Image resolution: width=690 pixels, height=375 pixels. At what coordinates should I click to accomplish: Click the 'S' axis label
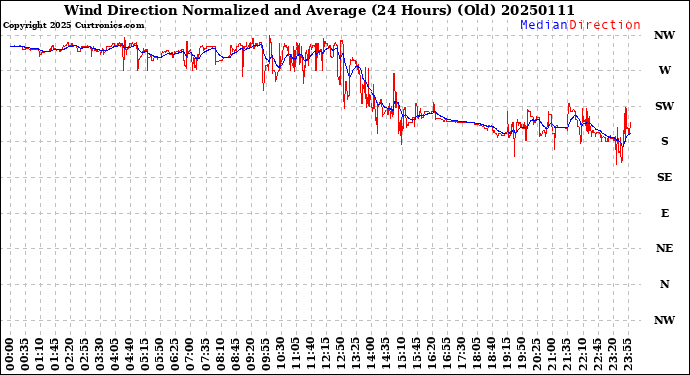point(664,141)
